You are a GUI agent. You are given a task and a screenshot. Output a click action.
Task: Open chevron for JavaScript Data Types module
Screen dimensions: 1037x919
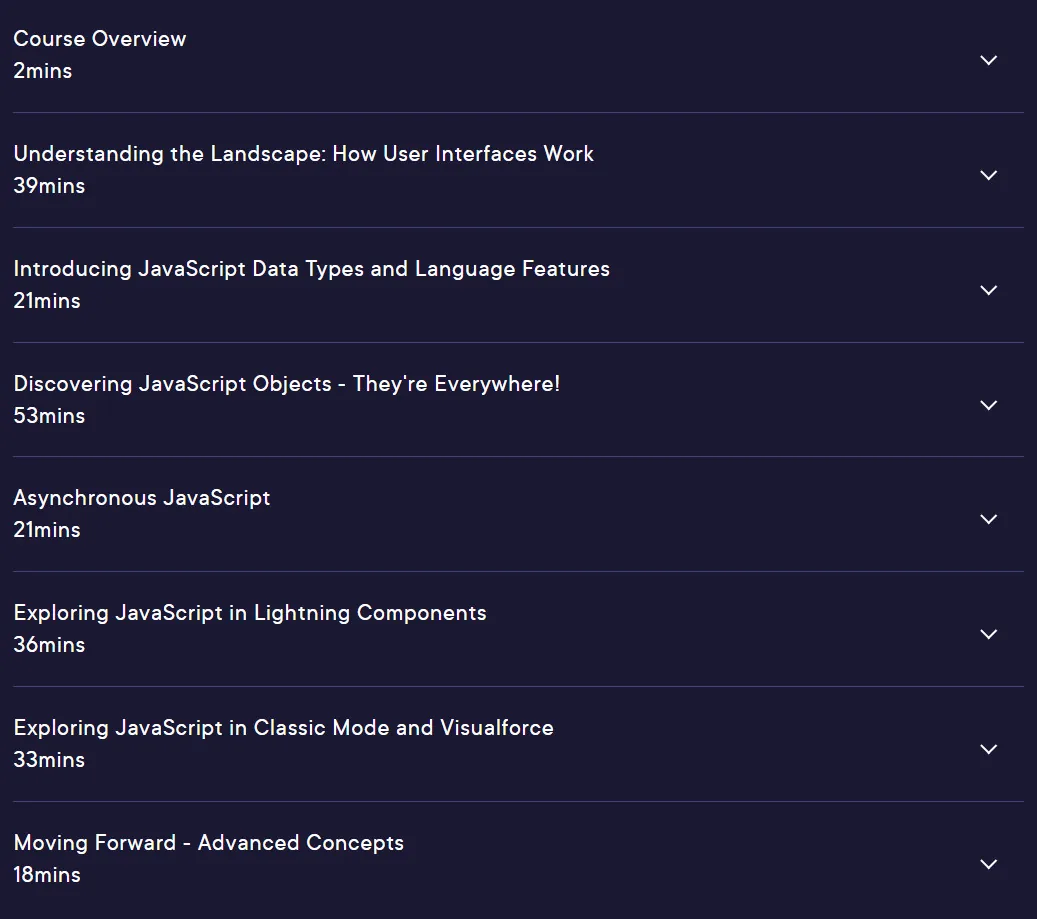click(988, 290)
